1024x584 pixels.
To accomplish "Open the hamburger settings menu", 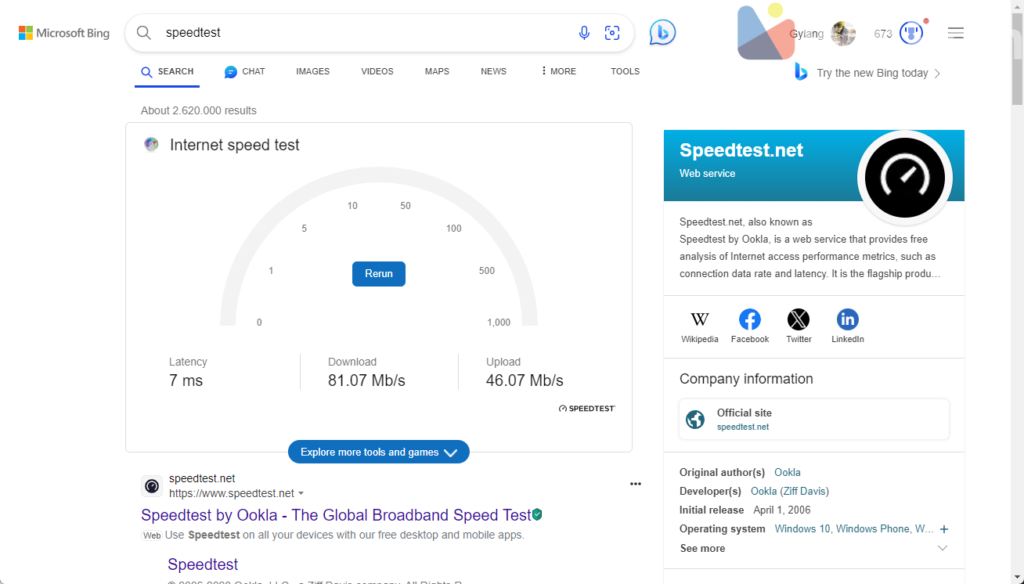I will click(x=955, y=33).
